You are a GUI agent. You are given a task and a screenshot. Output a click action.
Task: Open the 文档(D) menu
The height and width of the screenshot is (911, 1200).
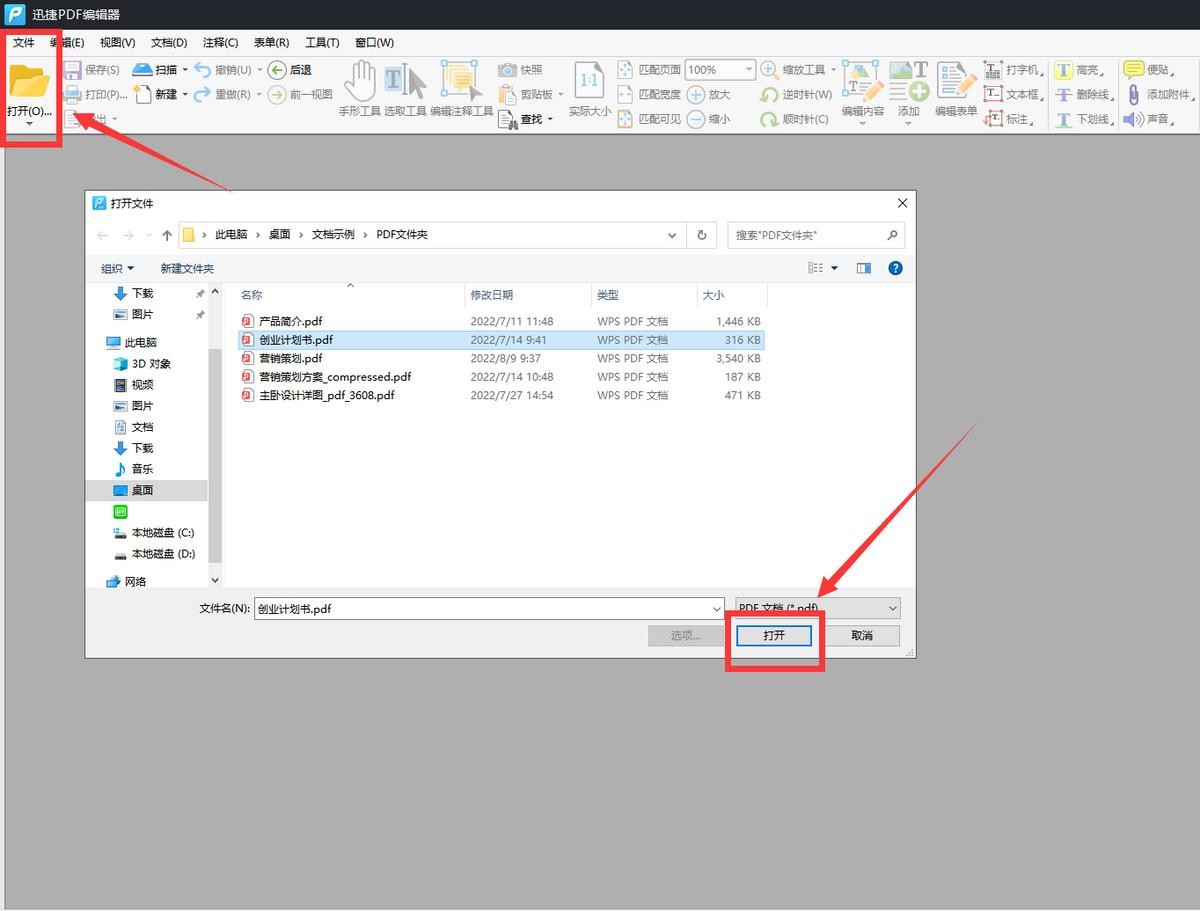tap(169, 42)
